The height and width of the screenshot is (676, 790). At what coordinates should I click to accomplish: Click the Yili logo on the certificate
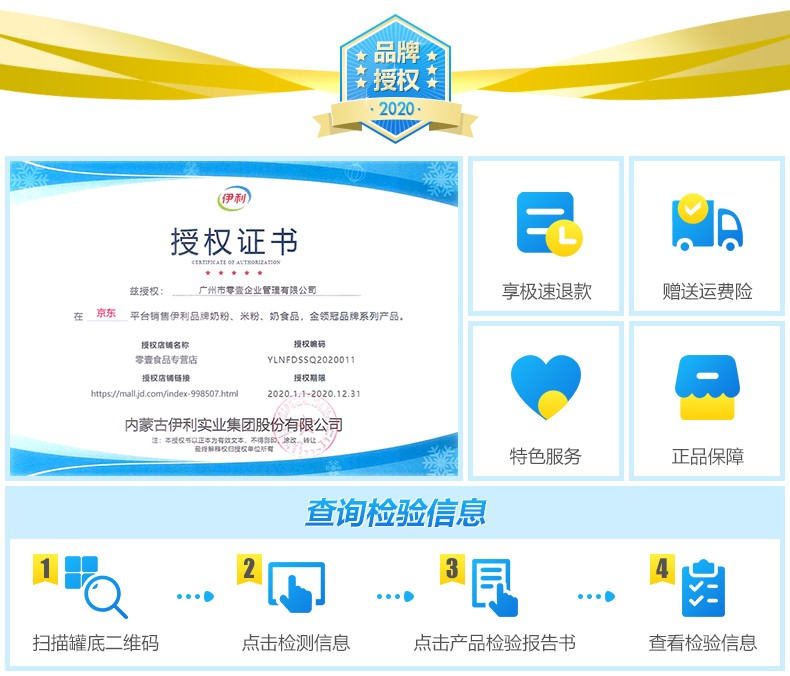click(x=234, y=197)
